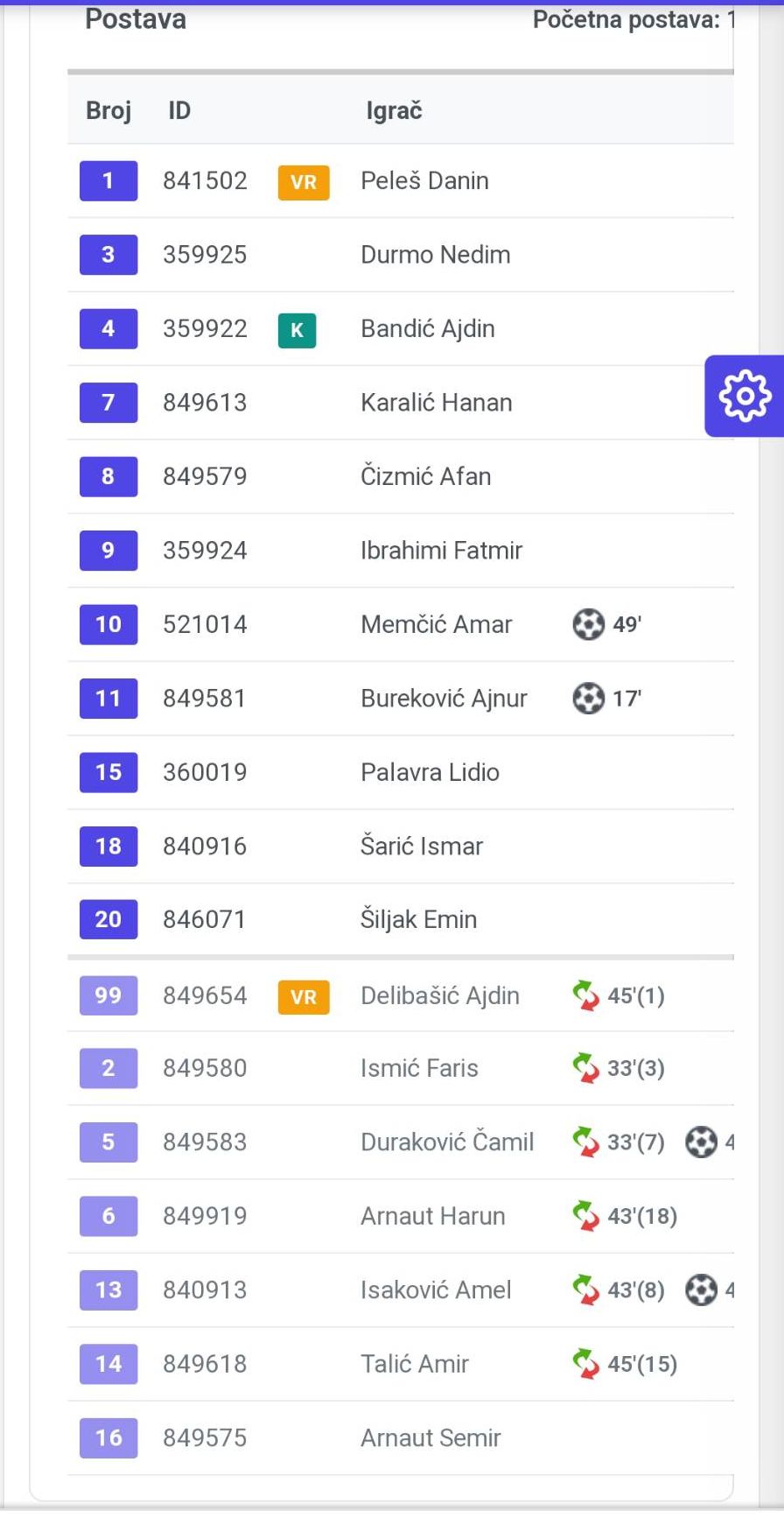Click the Igrač column header
This screenshot has width=784, height=1518.
394,110
